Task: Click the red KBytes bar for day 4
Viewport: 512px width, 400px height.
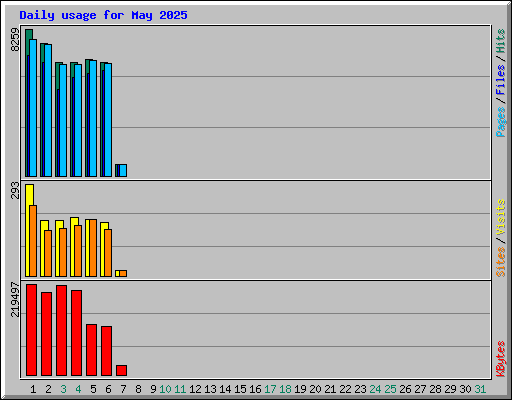Action: pos(76,333)
